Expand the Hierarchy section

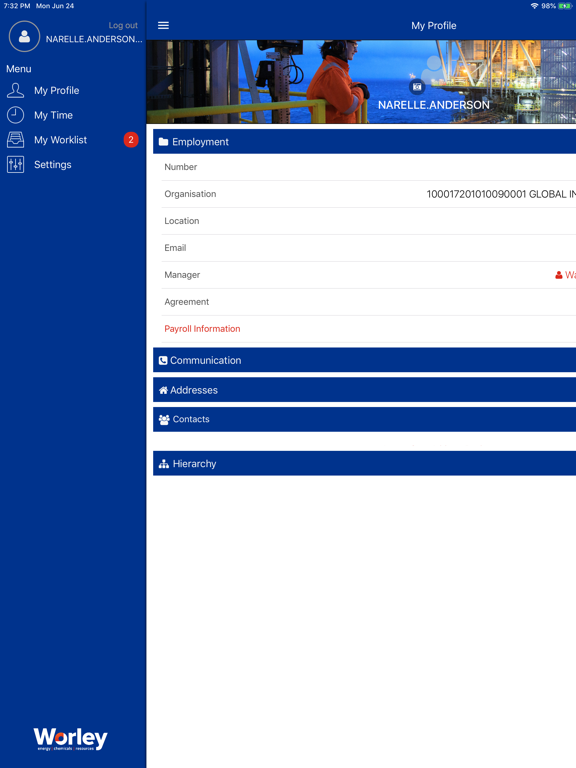364,463
